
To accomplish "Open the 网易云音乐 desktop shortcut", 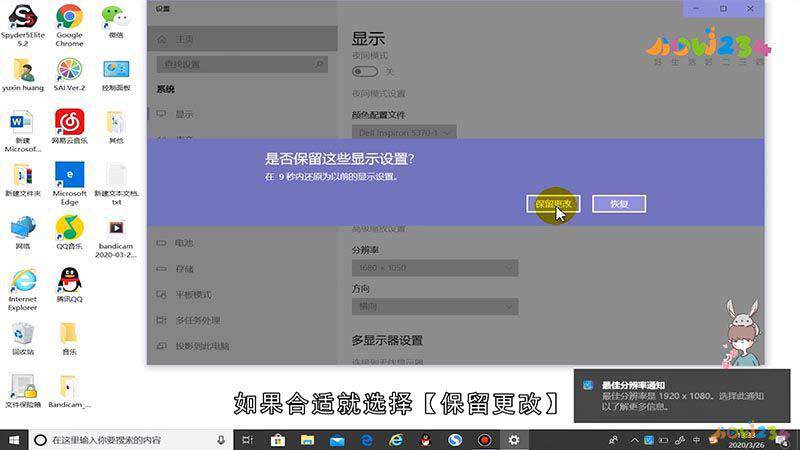I will point(69,127).
